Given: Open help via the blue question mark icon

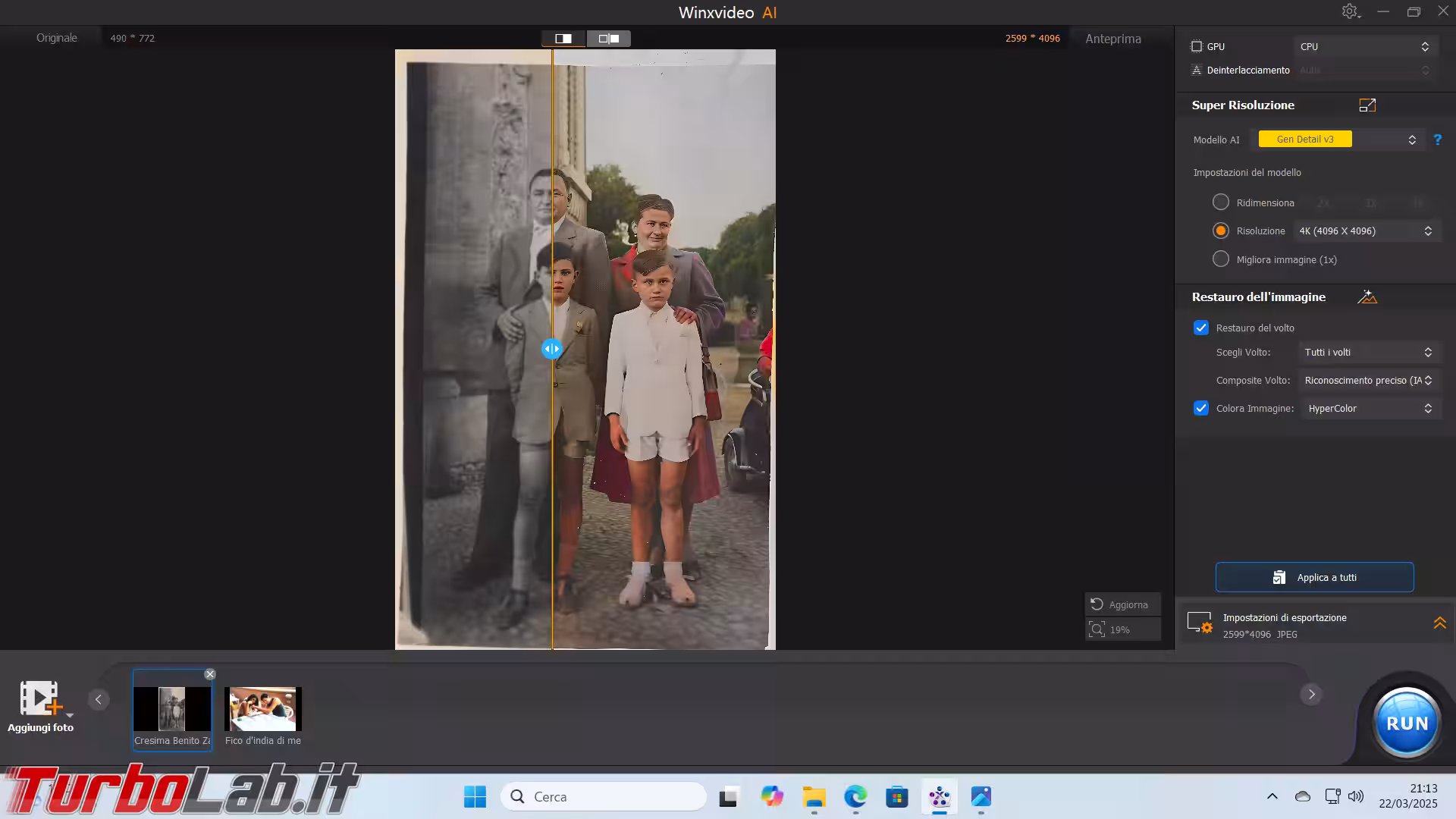Looking at the screenshot, I should point(1438,140).
